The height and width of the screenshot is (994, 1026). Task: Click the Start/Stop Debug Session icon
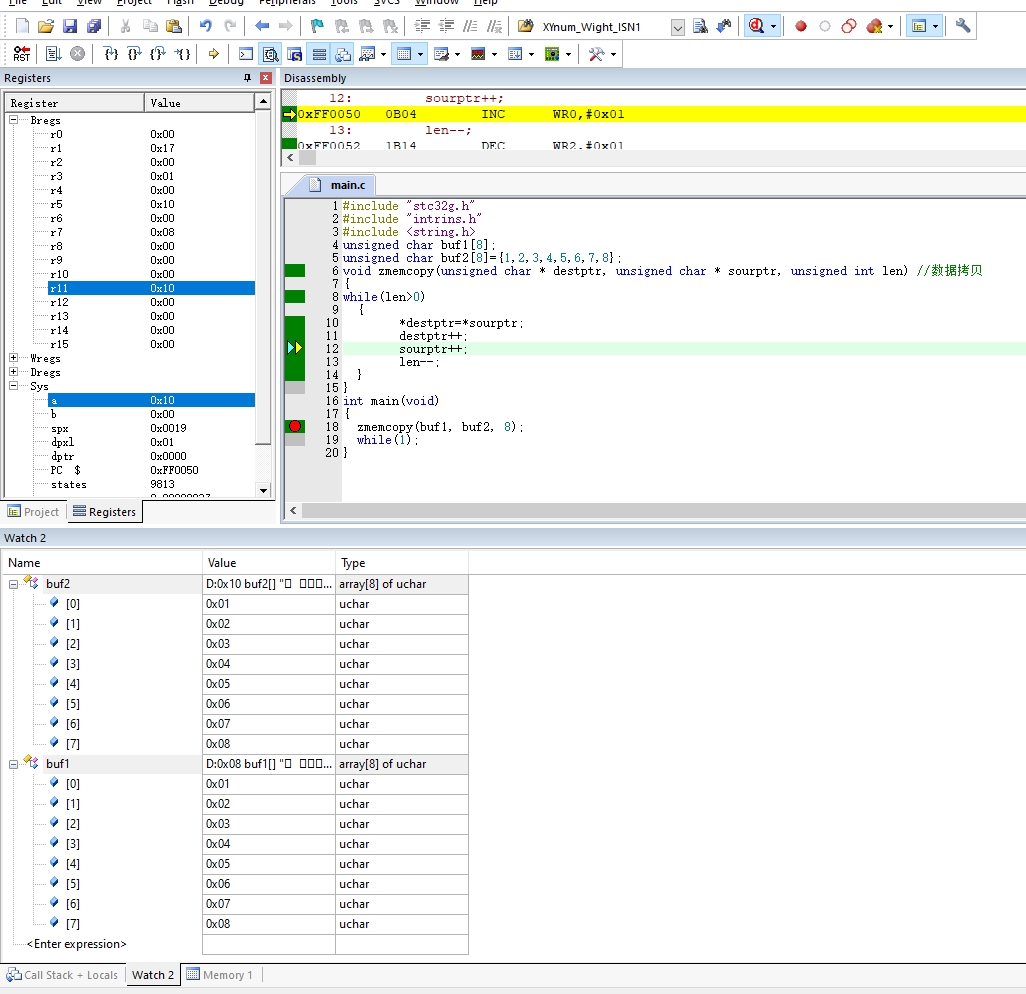757,26
